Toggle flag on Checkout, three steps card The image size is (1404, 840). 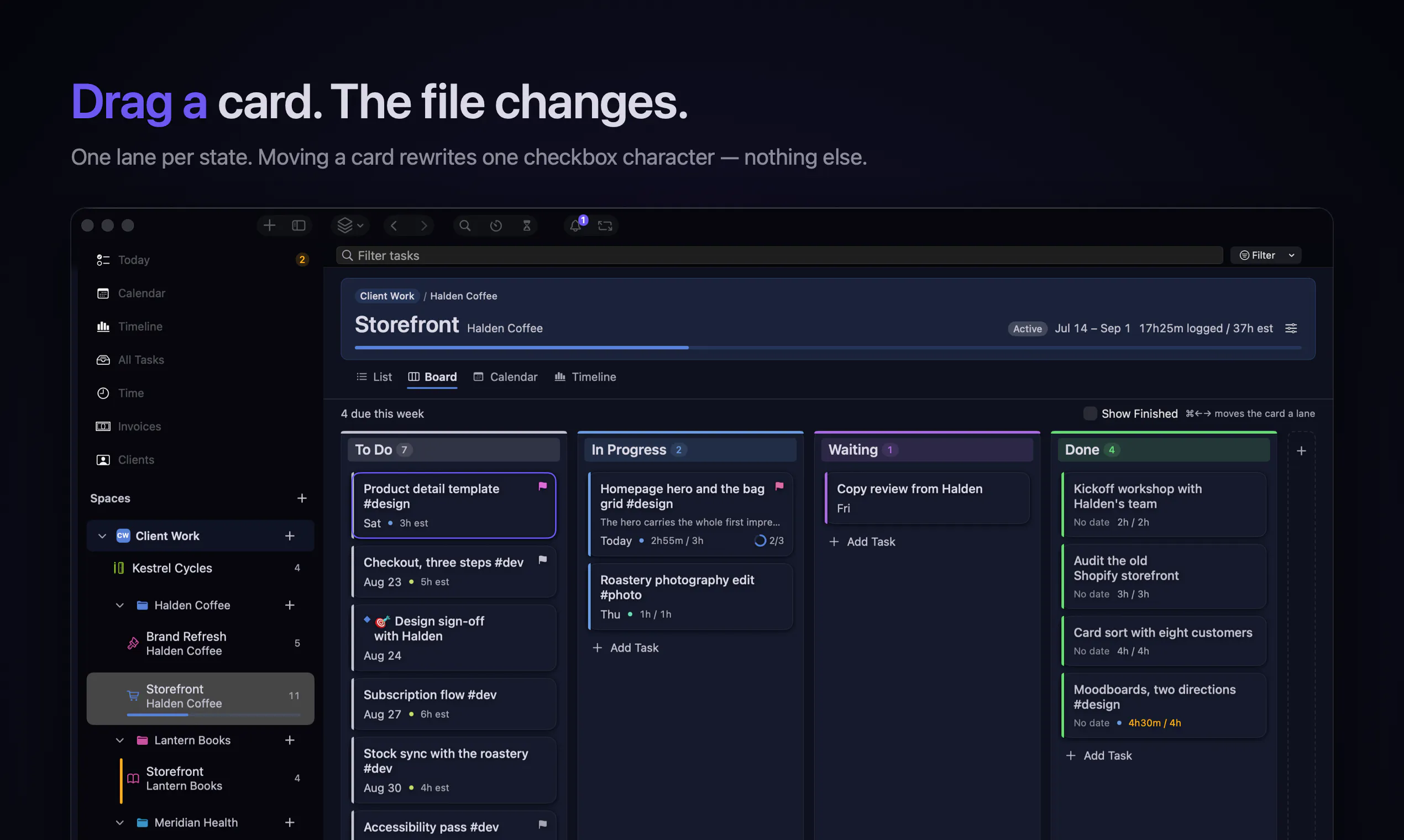pyautogui.click(x=542, y=560)
